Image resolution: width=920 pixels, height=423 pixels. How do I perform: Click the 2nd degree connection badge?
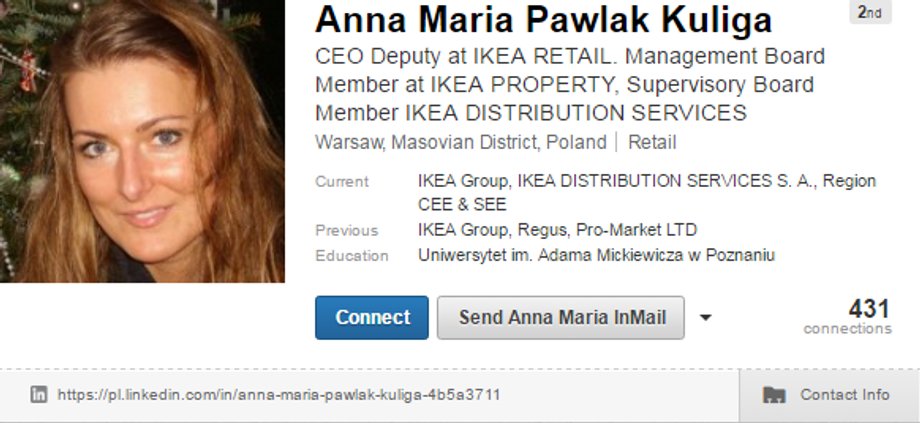click(870, 12)
